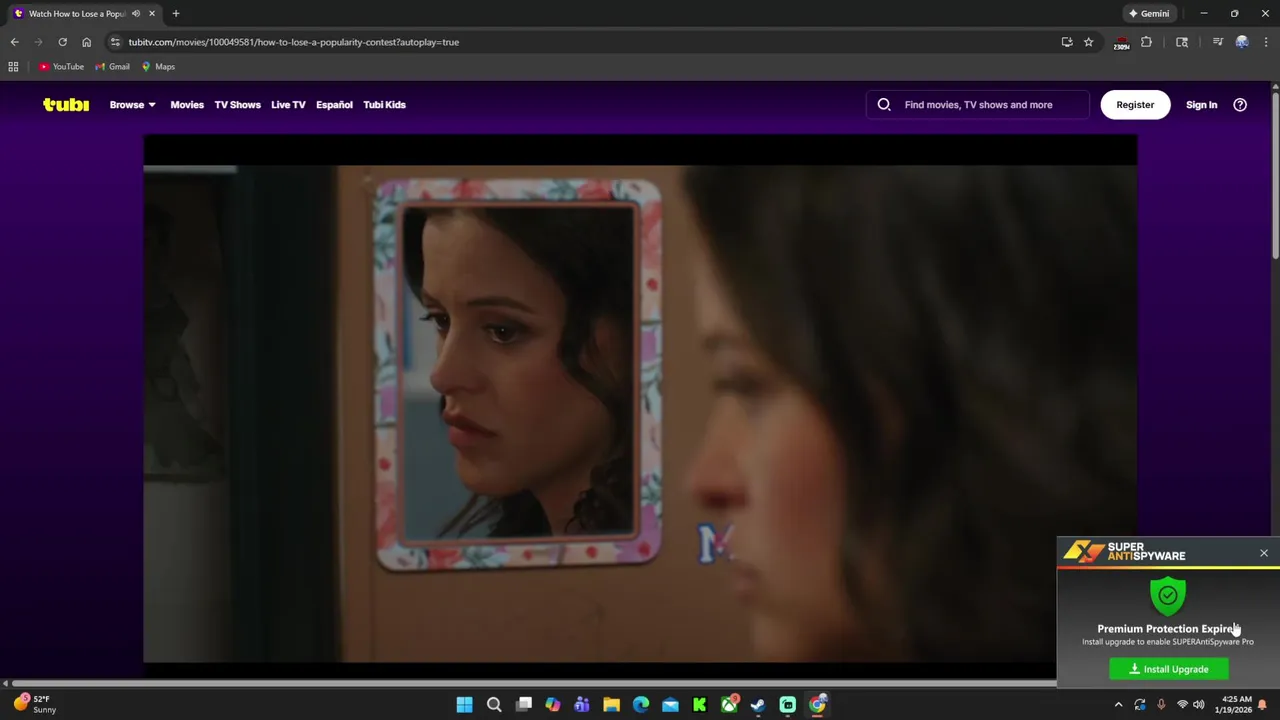Open the teal app icon beside Steam
Viewport: 1280px width, 720px height.
point(788,705)
